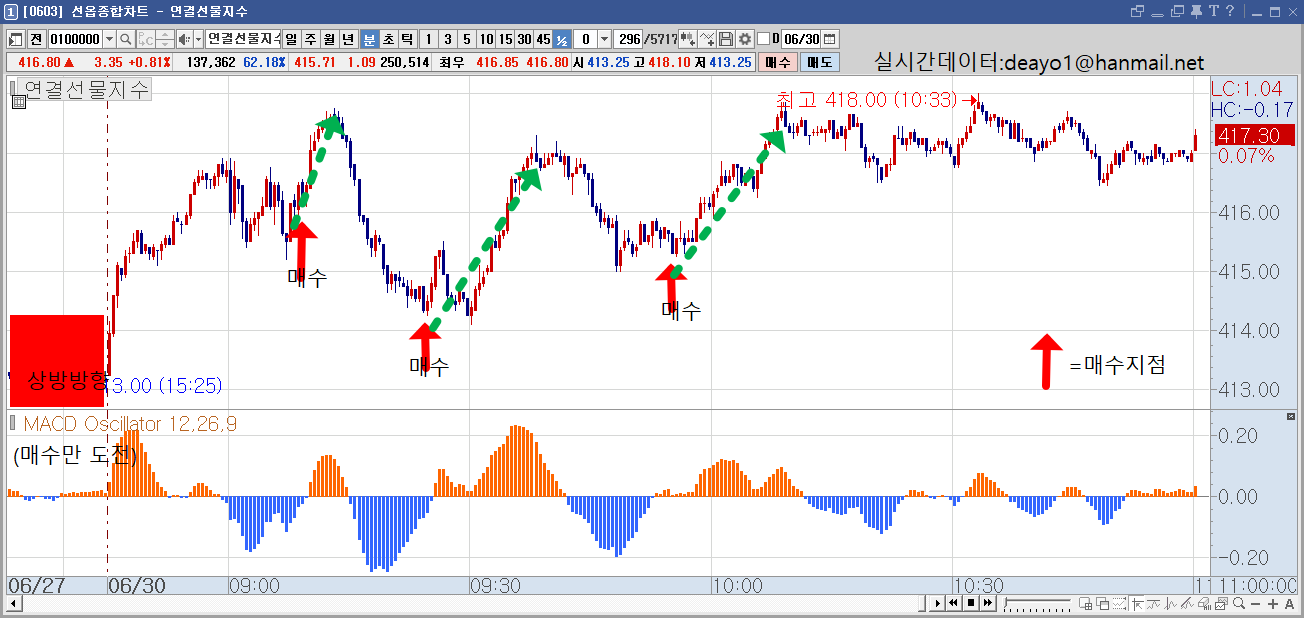Zoom out chart with minus icon
The image size is (1304, 618).
1257,604
